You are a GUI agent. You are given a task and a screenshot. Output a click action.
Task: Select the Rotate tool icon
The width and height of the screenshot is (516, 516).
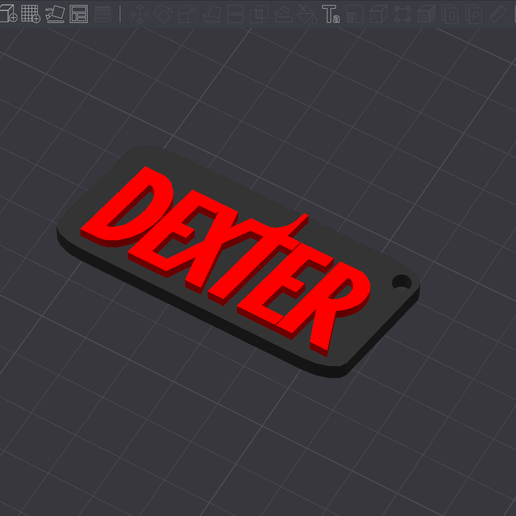(163, 14)
